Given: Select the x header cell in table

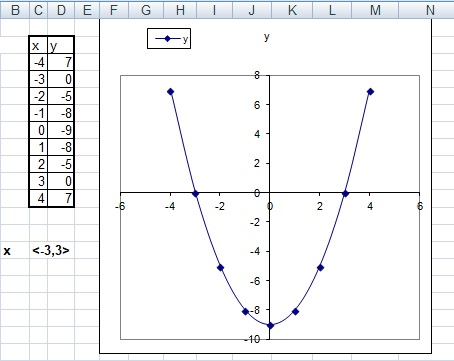Looking at the screenshot, I should tap(39, 45).
